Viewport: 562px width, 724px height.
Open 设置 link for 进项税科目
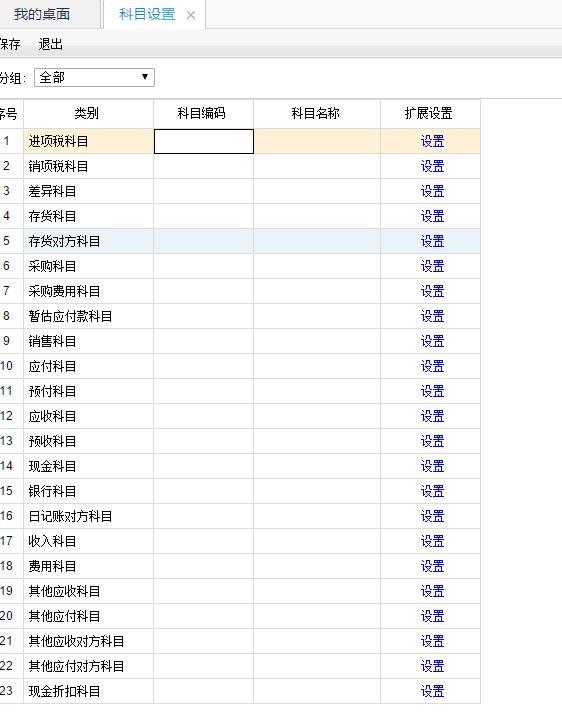point(432,141)
